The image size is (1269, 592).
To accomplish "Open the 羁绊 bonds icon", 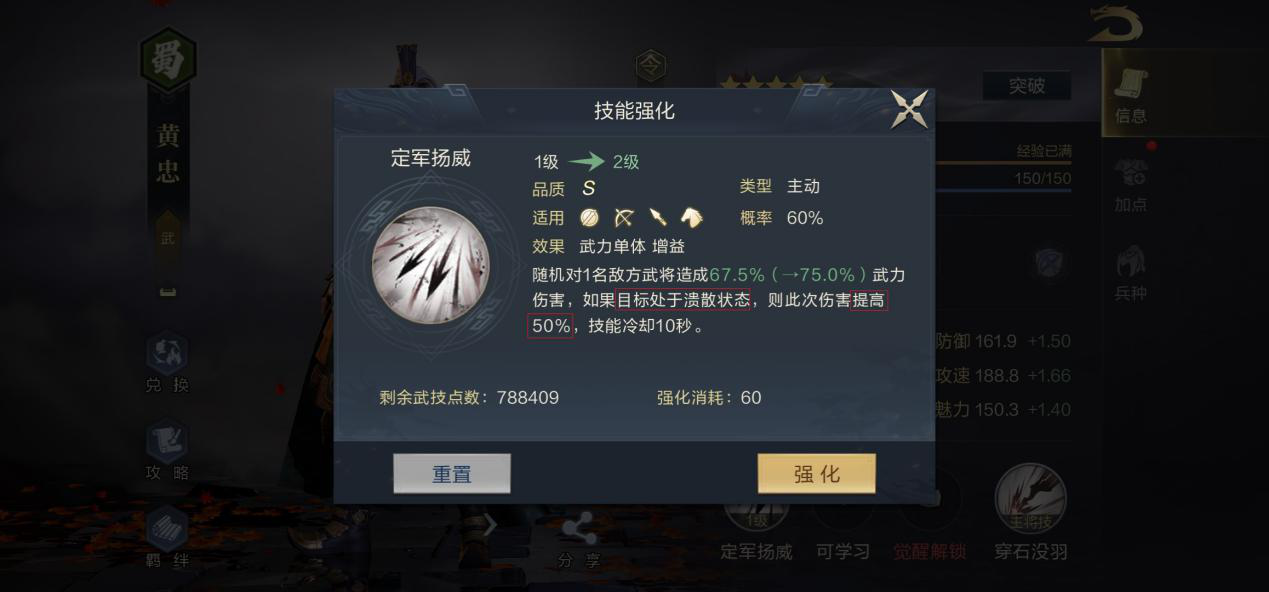I will tap(167, 539).
